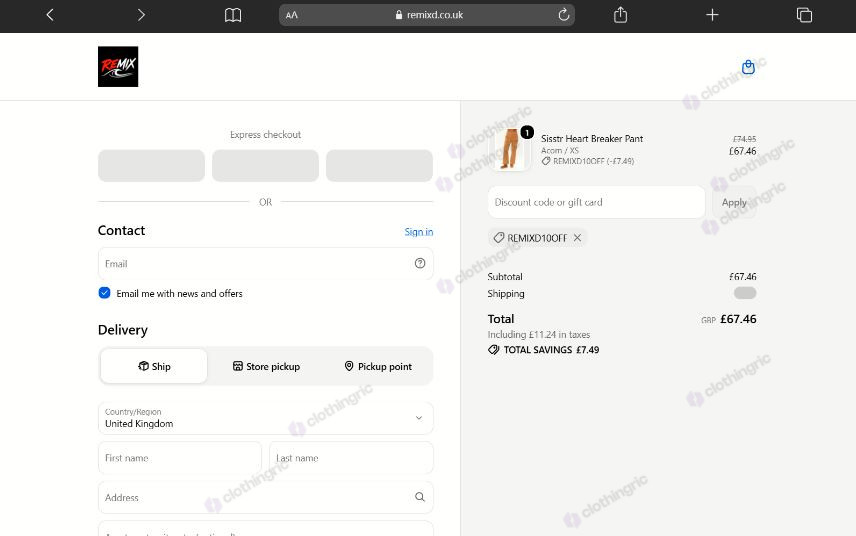The width and height of the screenshot is (856, 536).
Task: Click the middle express checkout button
Action: pyautogui.click(x=265, y=165)
